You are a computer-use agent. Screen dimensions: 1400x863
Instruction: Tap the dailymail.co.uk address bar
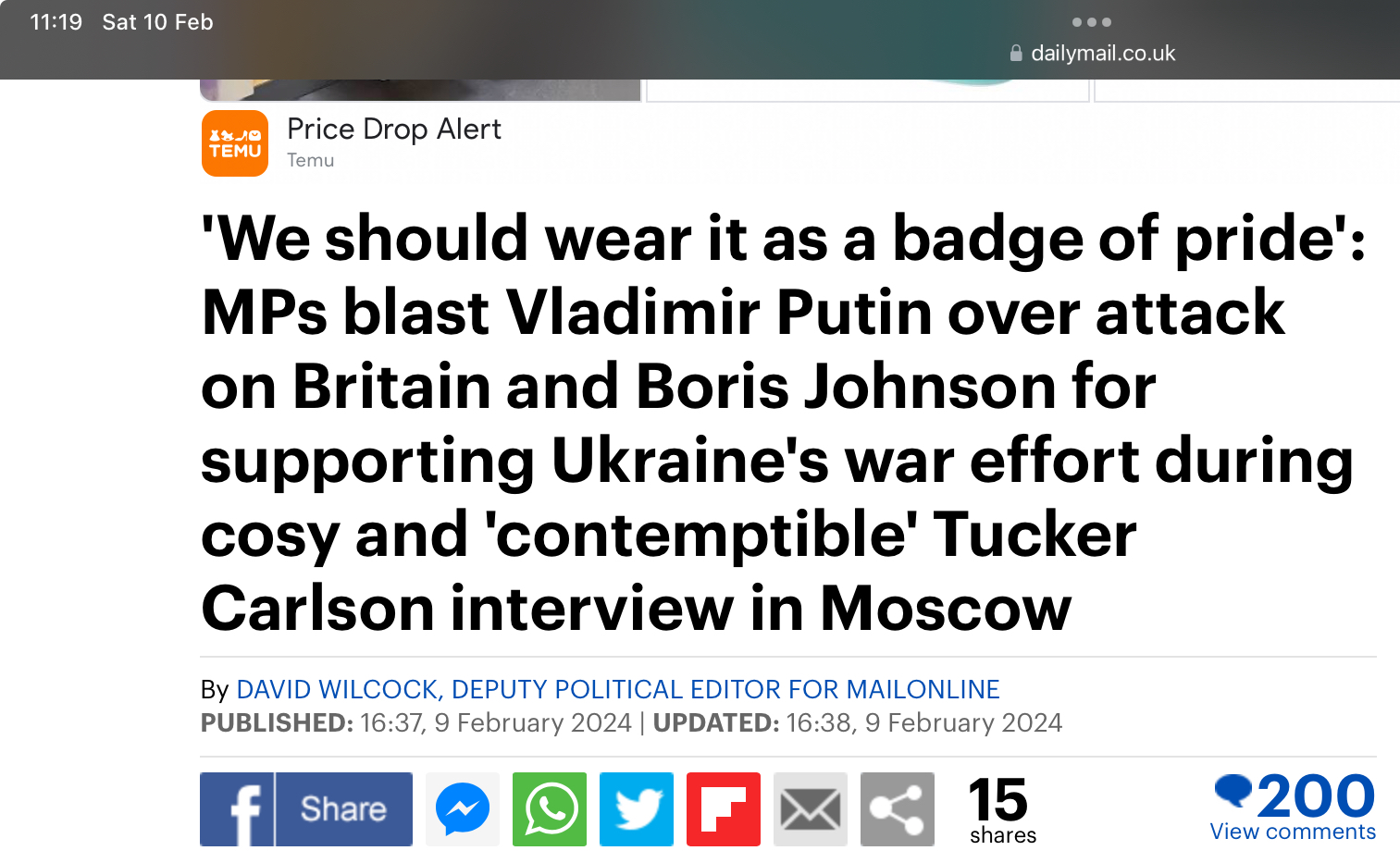pyautogui.click(x=1093, y=53)
